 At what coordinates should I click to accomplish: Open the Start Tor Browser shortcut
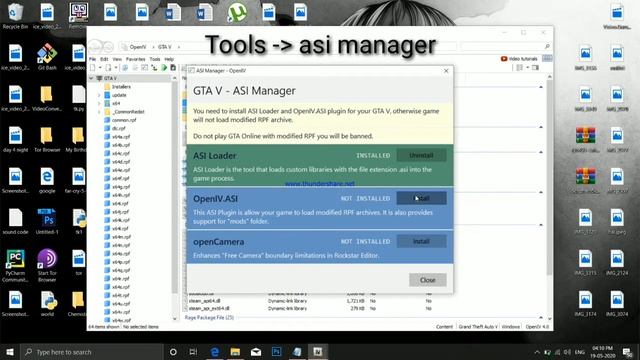[47, 265]
